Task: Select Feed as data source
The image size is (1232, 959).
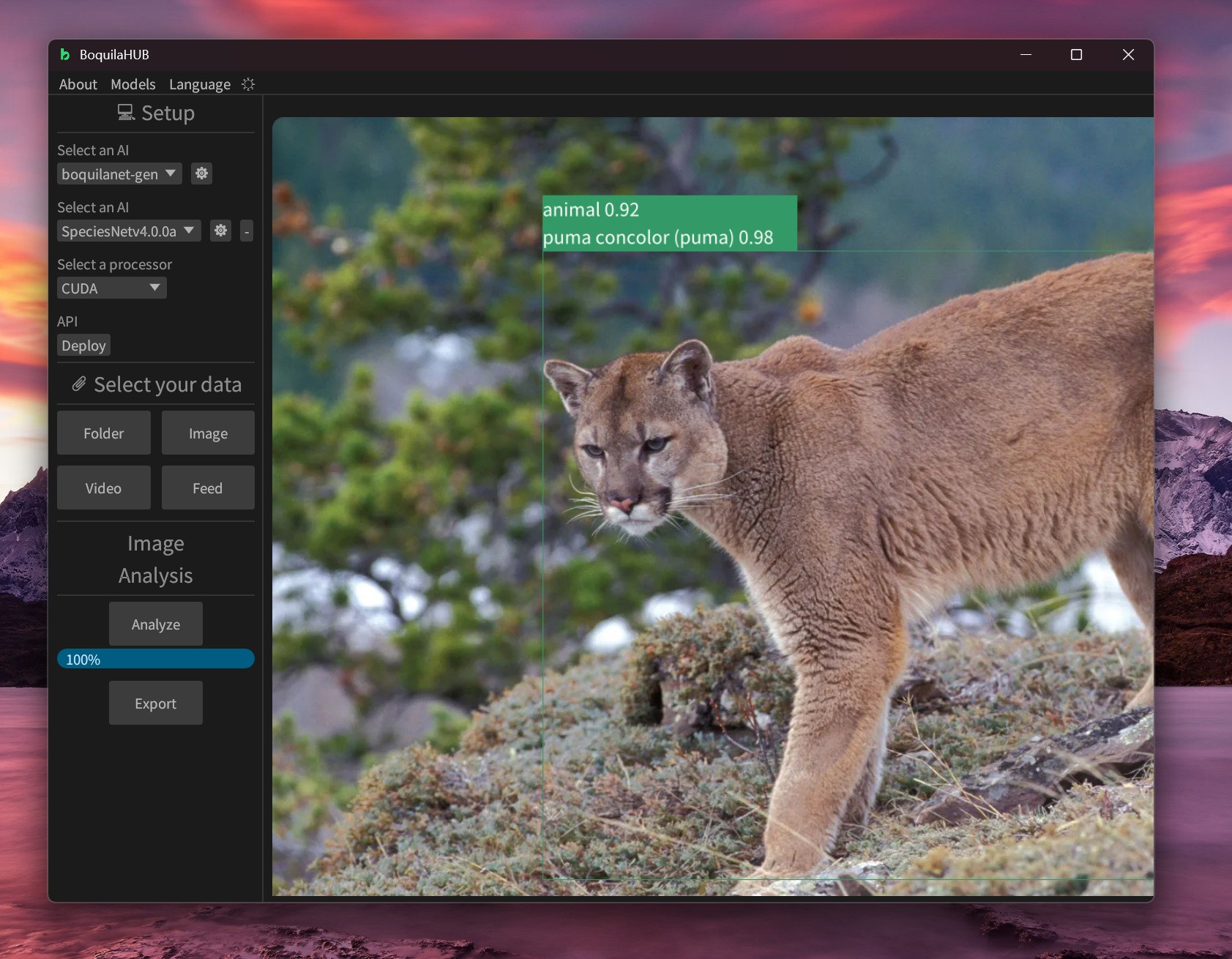Action: point(208,488)
